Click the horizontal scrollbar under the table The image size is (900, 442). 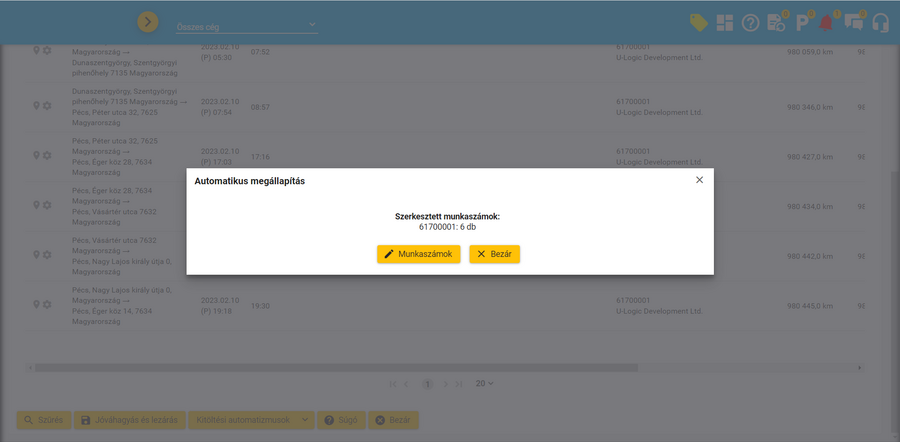(x=330, y=367)
